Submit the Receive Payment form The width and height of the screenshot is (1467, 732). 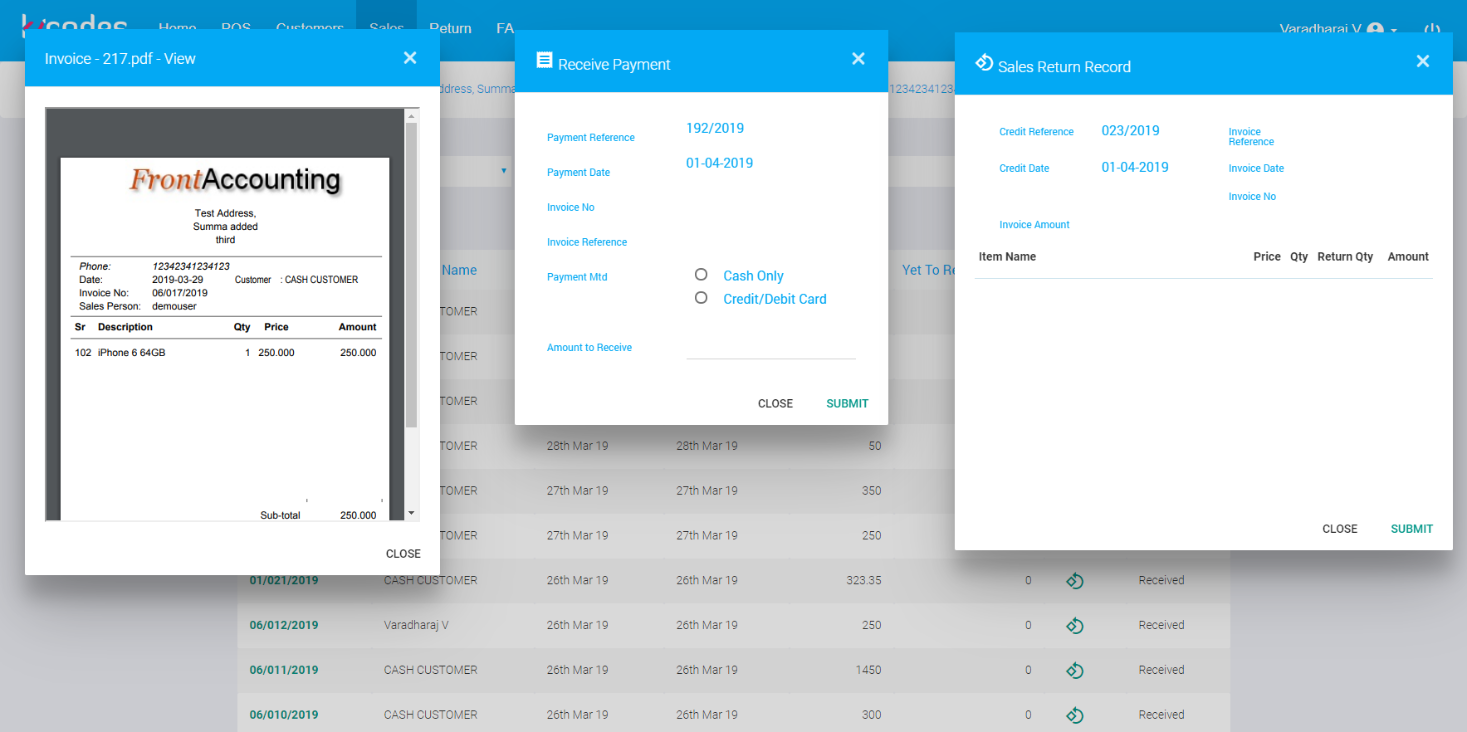[x=847, y=404]
